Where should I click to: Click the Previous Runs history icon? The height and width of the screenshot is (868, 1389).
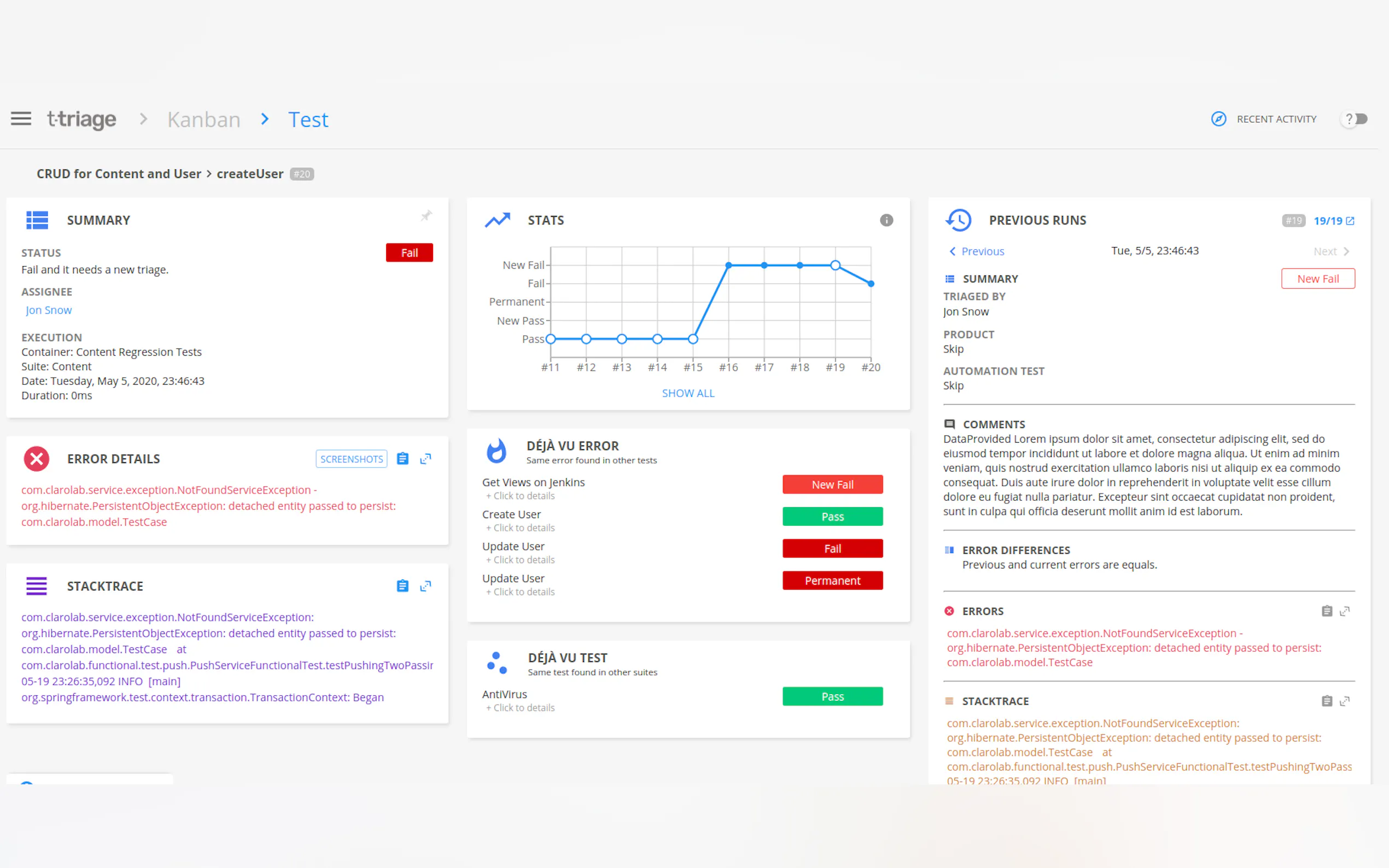click(x=958, y=220)
